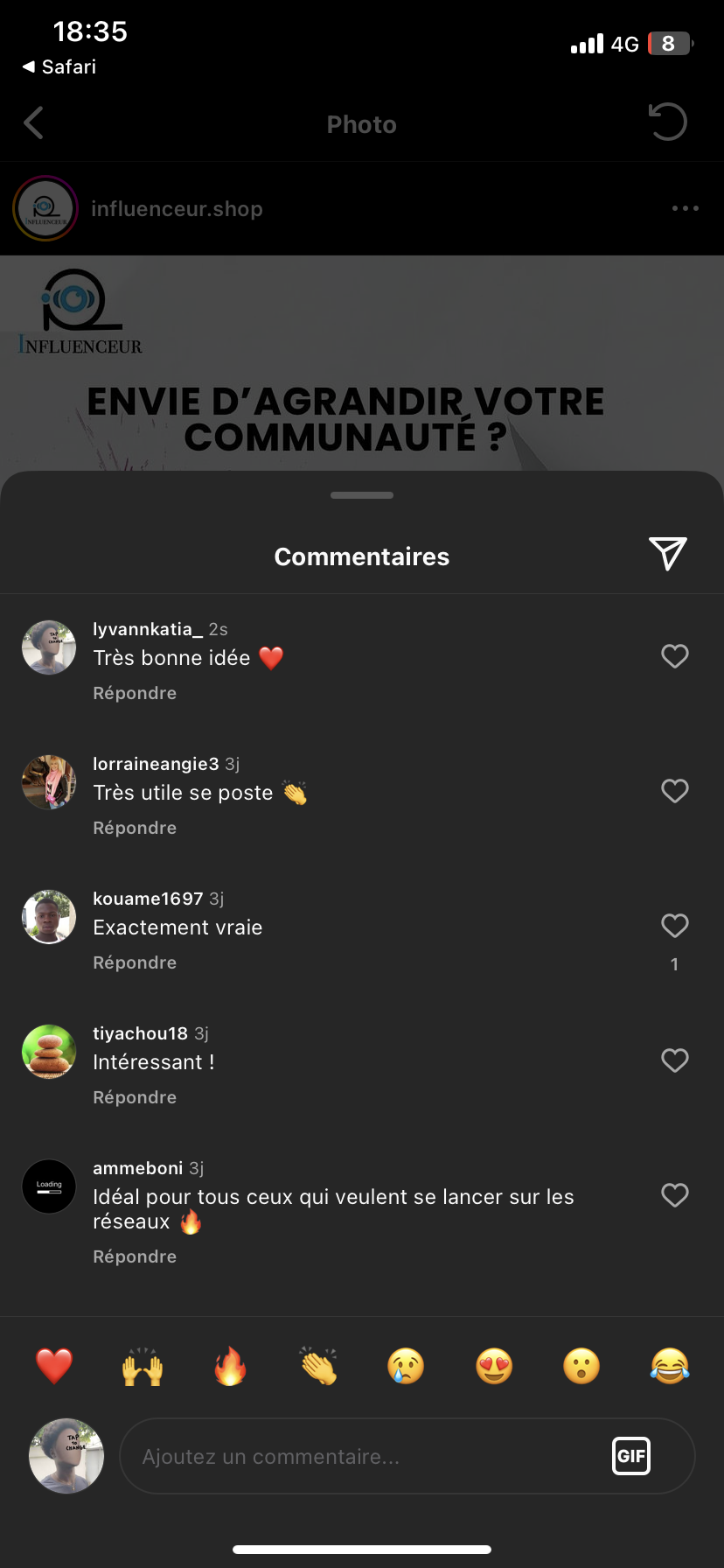724x1568 pixels.
Task: Like lorraineangie3's comment heart
Action: (x=674, y=791)
